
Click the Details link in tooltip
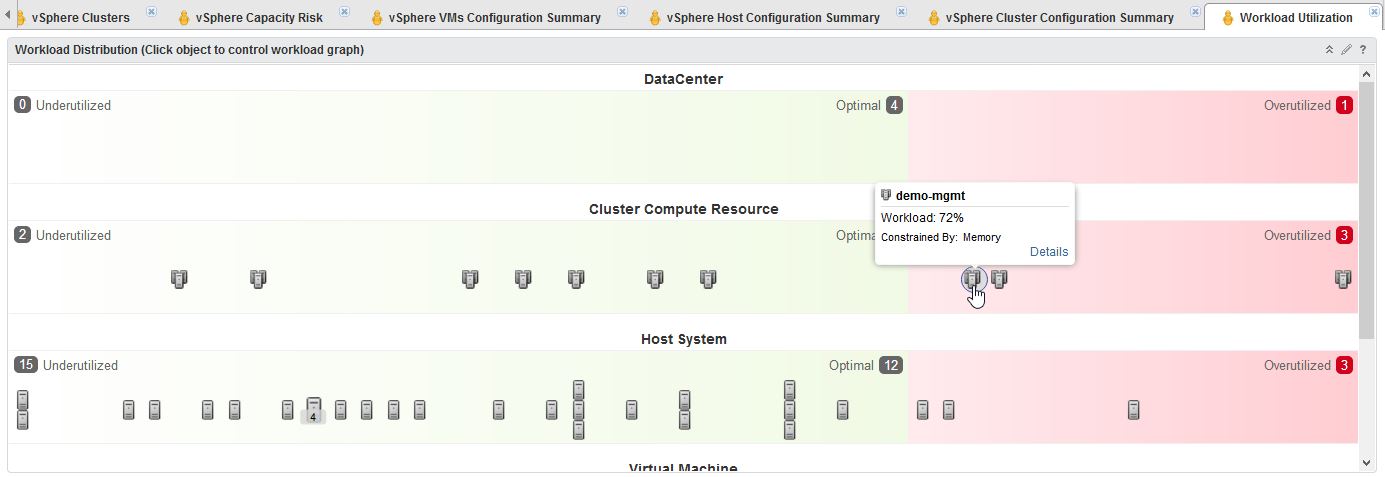(1049, 252)
